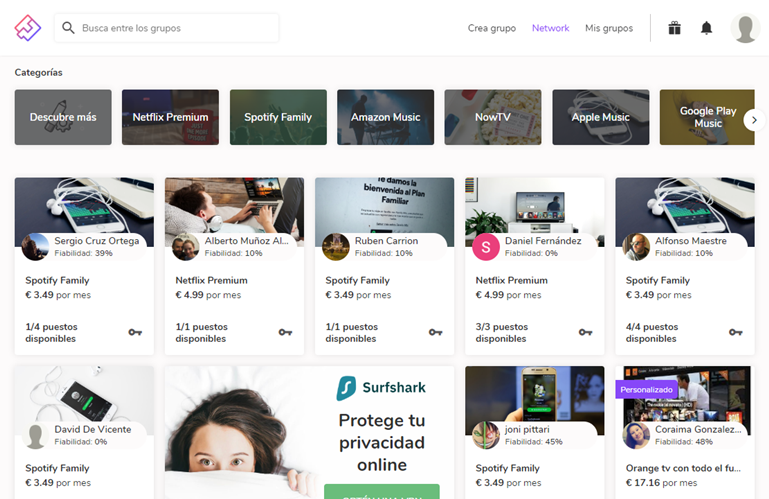Open the Crea grupo page
The height and width of the screenshot is (499, 769).
pos(491,28)
